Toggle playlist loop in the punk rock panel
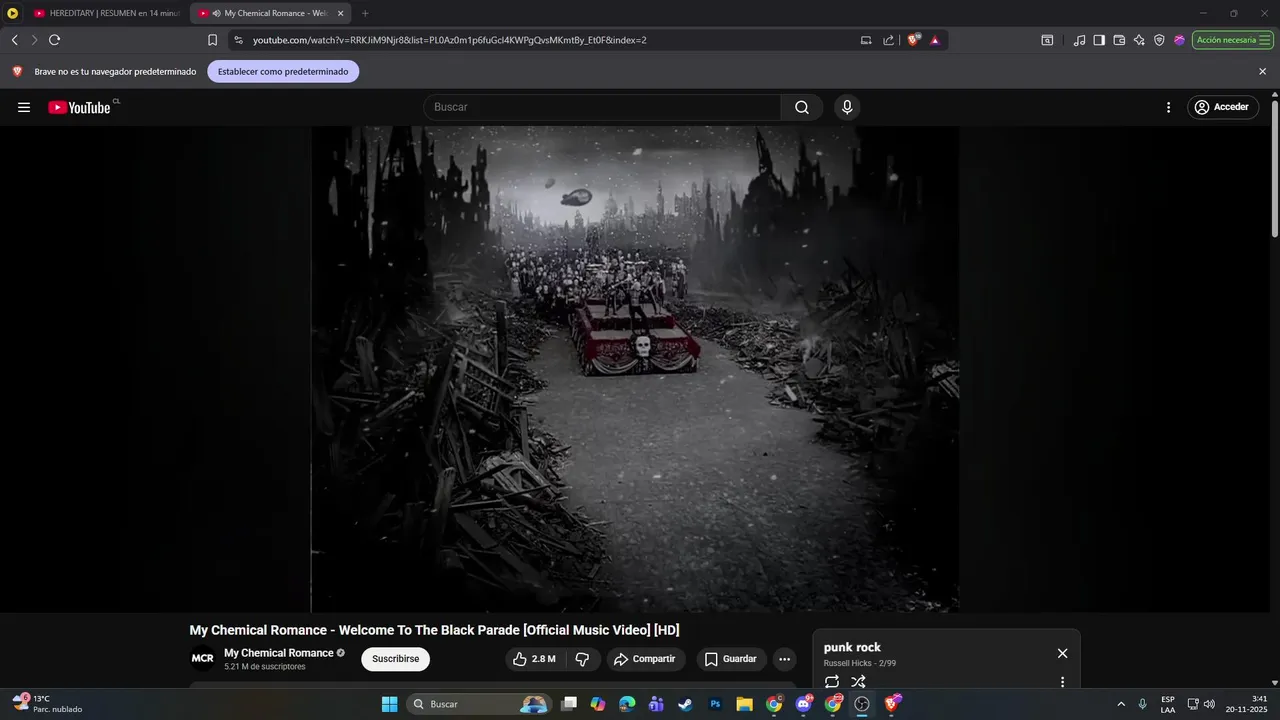 (x=832, y=682)
